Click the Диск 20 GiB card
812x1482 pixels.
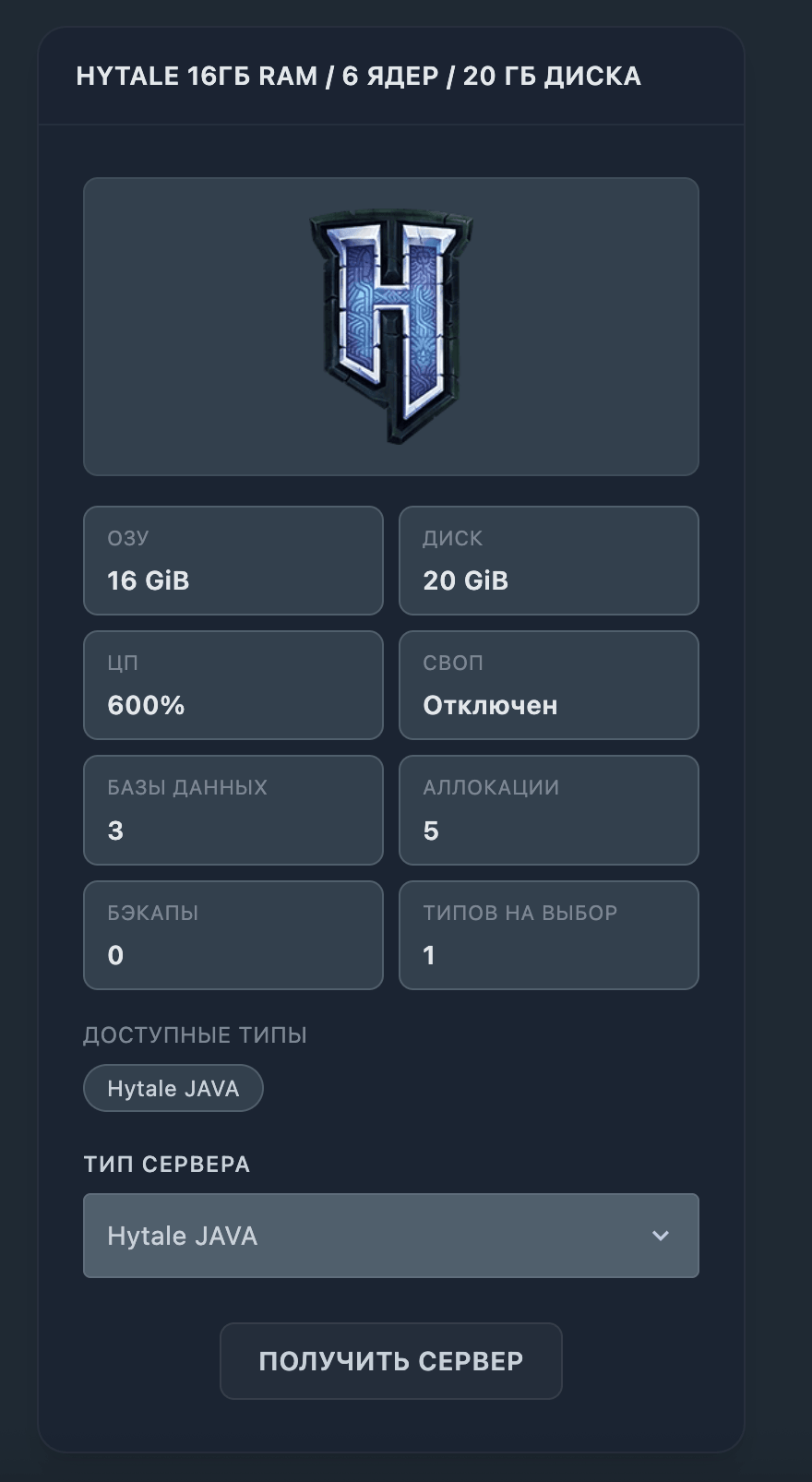pos(549,560)
